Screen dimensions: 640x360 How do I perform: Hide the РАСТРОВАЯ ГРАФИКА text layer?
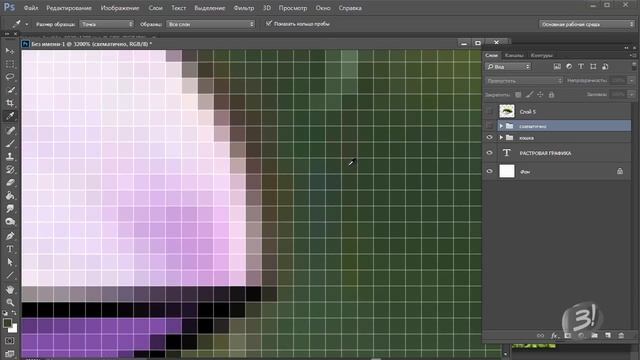click(x=490, y=153)
